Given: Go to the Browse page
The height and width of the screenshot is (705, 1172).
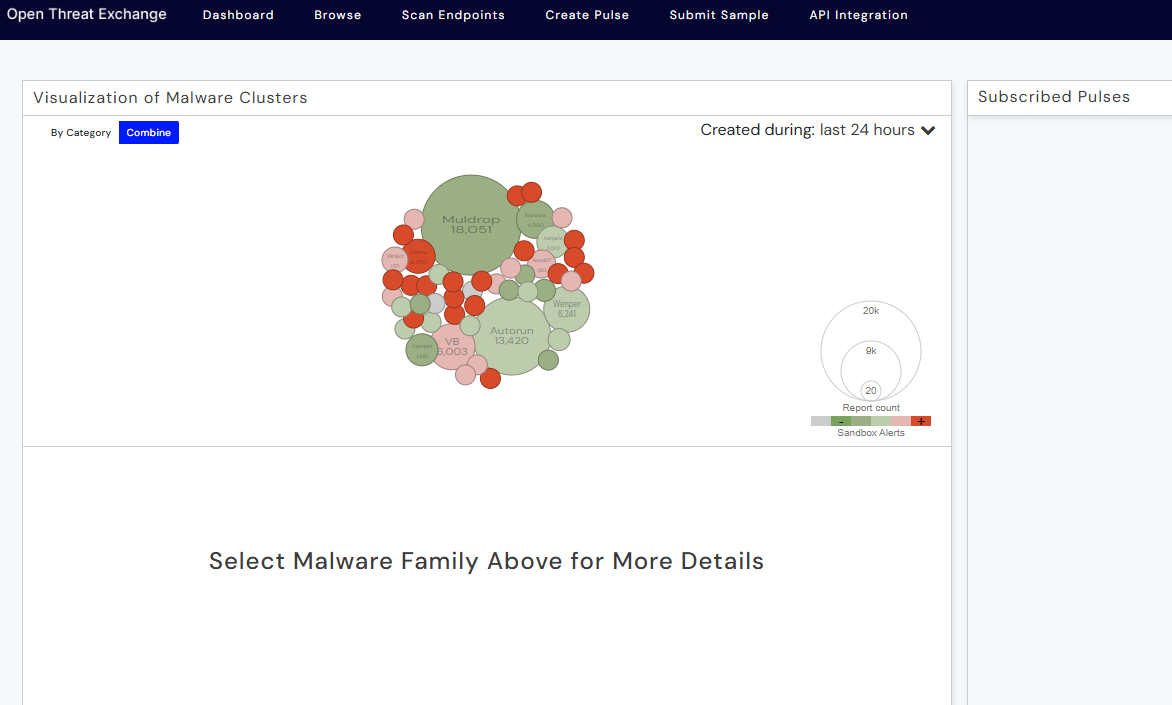Looking at the screenshot, I should click(337, 15).
